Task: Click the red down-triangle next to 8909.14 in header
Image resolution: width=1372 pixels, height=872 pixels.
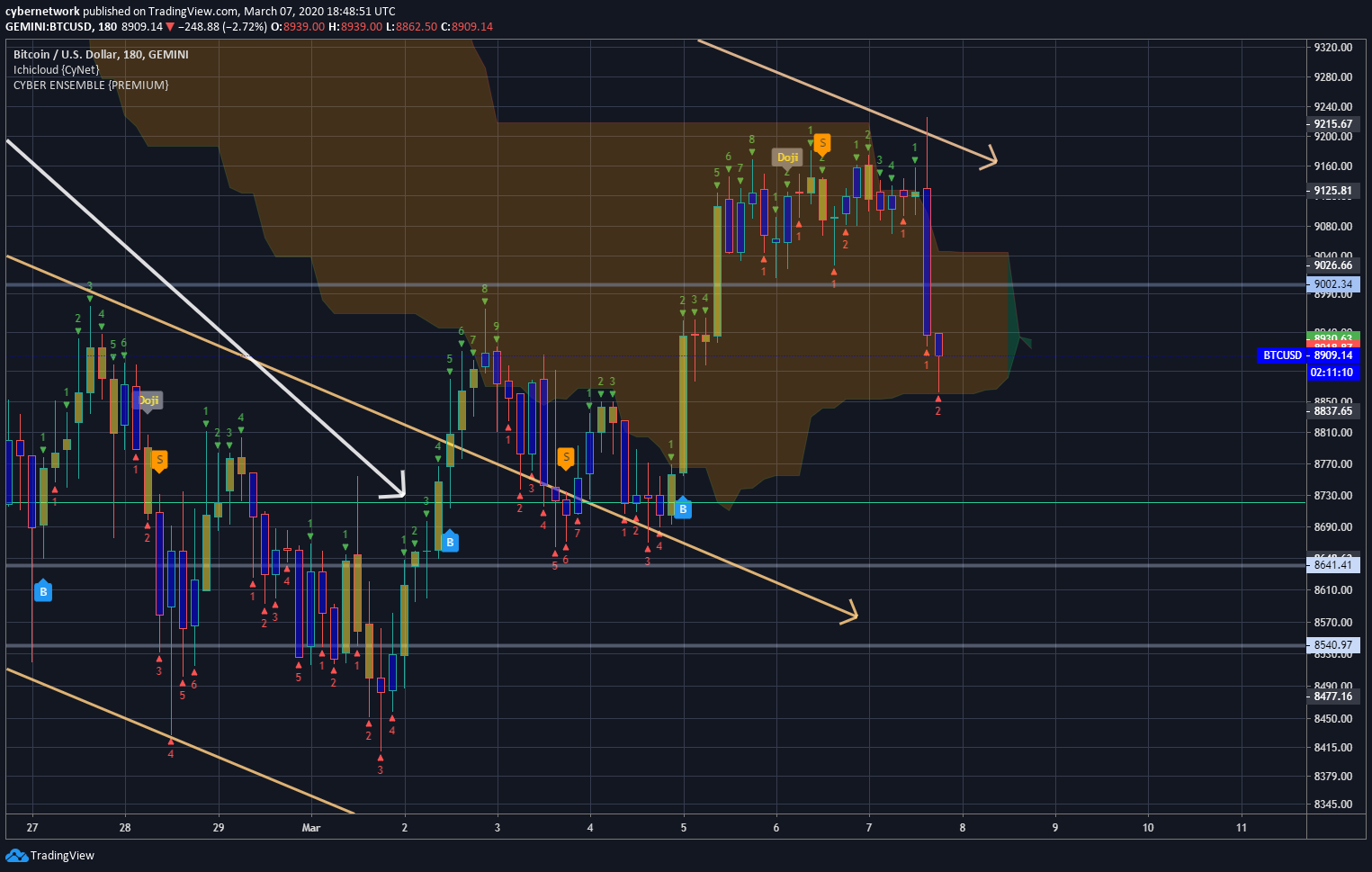Action: pos(169,27)
